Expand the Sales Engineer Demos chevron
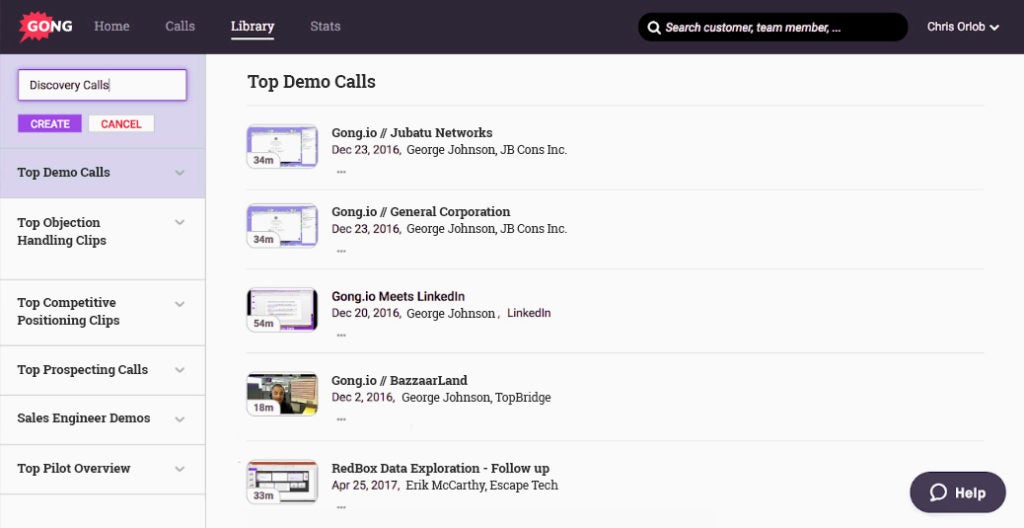 [180, 419]
